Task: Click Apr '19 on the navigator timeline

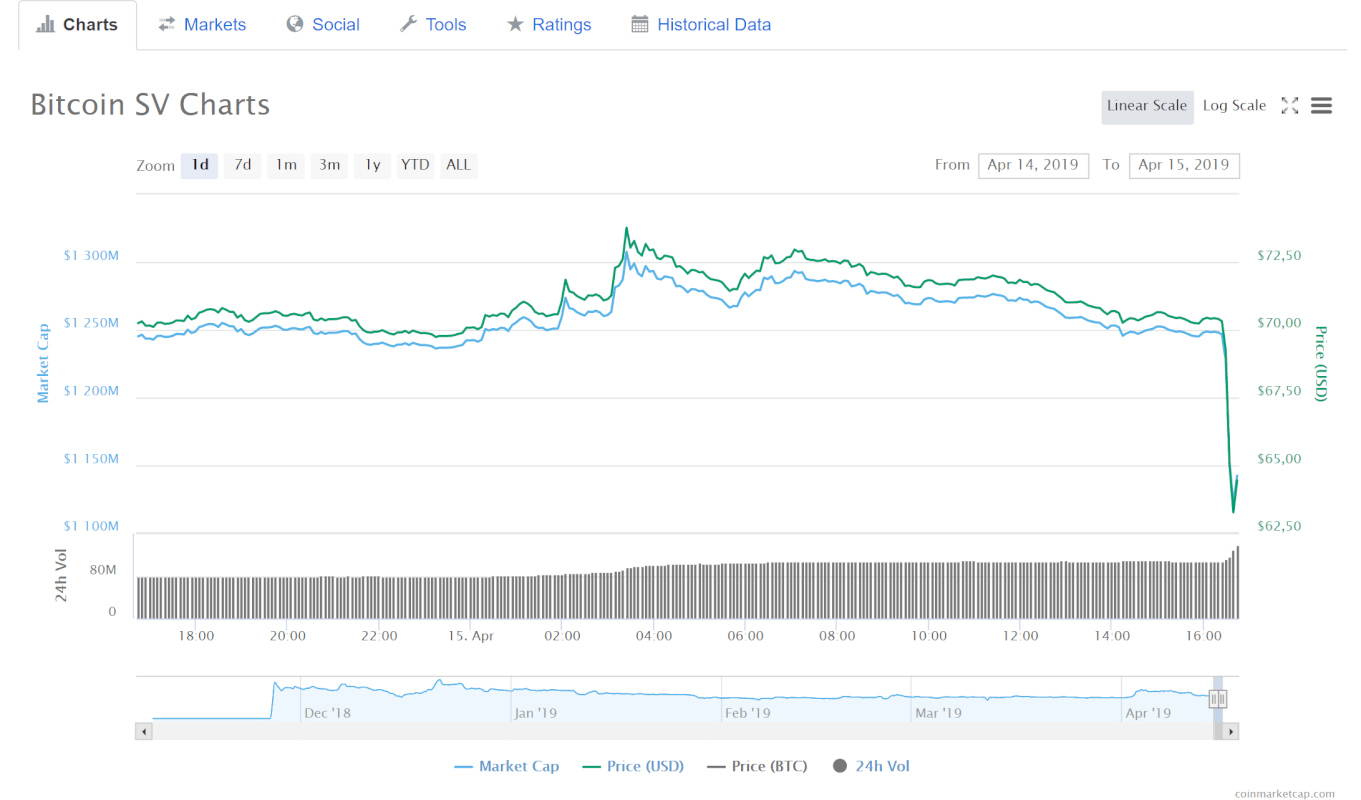Action: [1148, 713]
